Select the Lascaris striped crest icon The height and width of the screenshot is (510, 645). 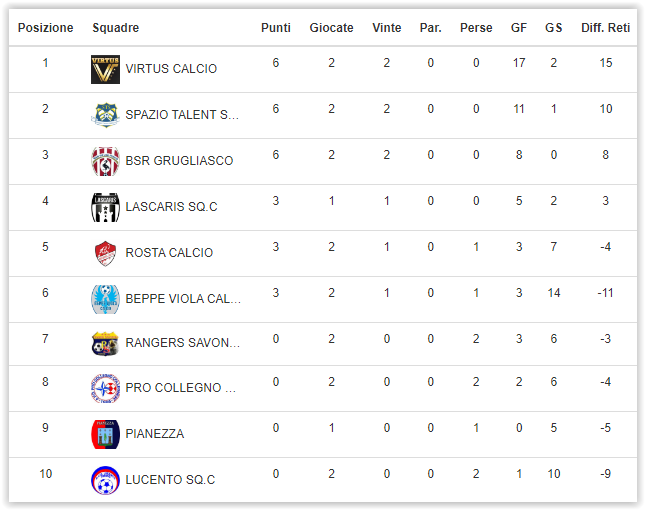(x=105, y=207)
